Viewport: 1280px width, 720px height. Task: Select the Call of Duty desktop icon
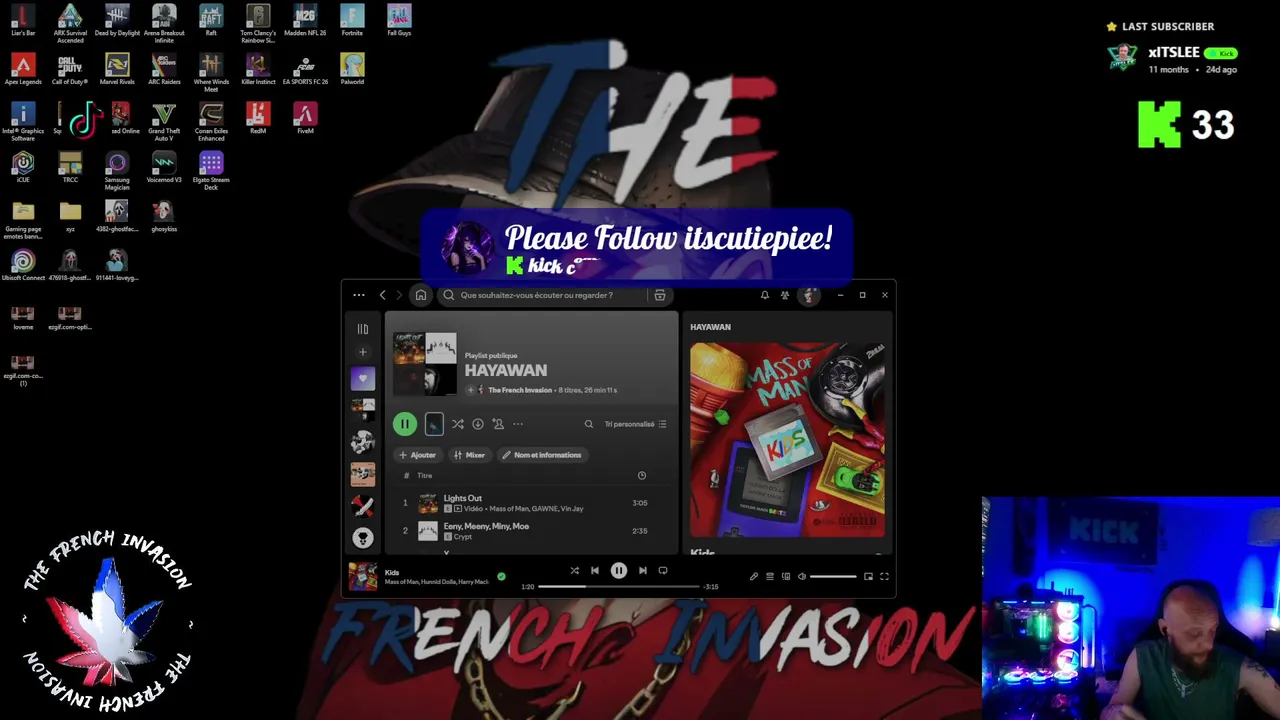pyautogui.click(x=70, y=69)
